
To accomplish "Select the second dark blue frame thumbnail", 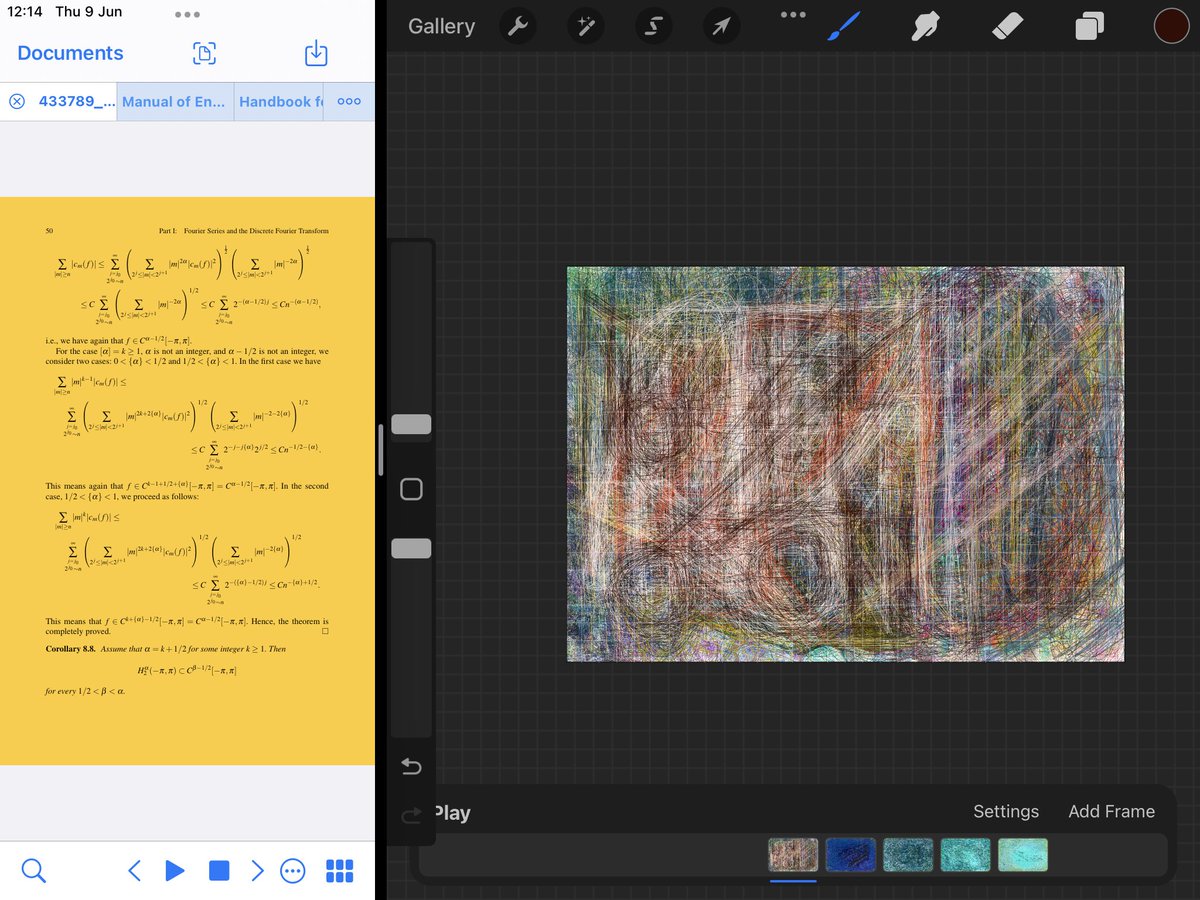I will 851,855.
